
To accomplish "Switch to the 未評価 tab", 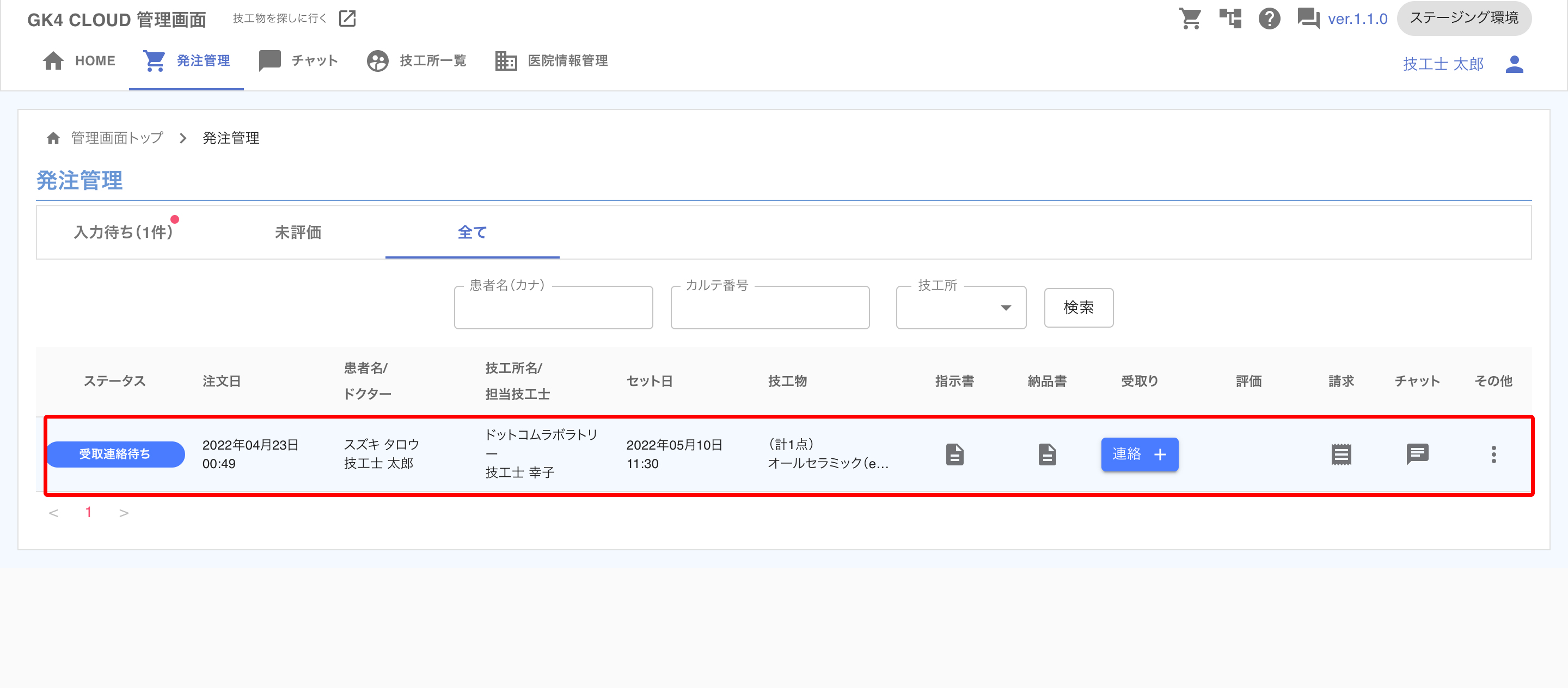I will pos(298,232).
